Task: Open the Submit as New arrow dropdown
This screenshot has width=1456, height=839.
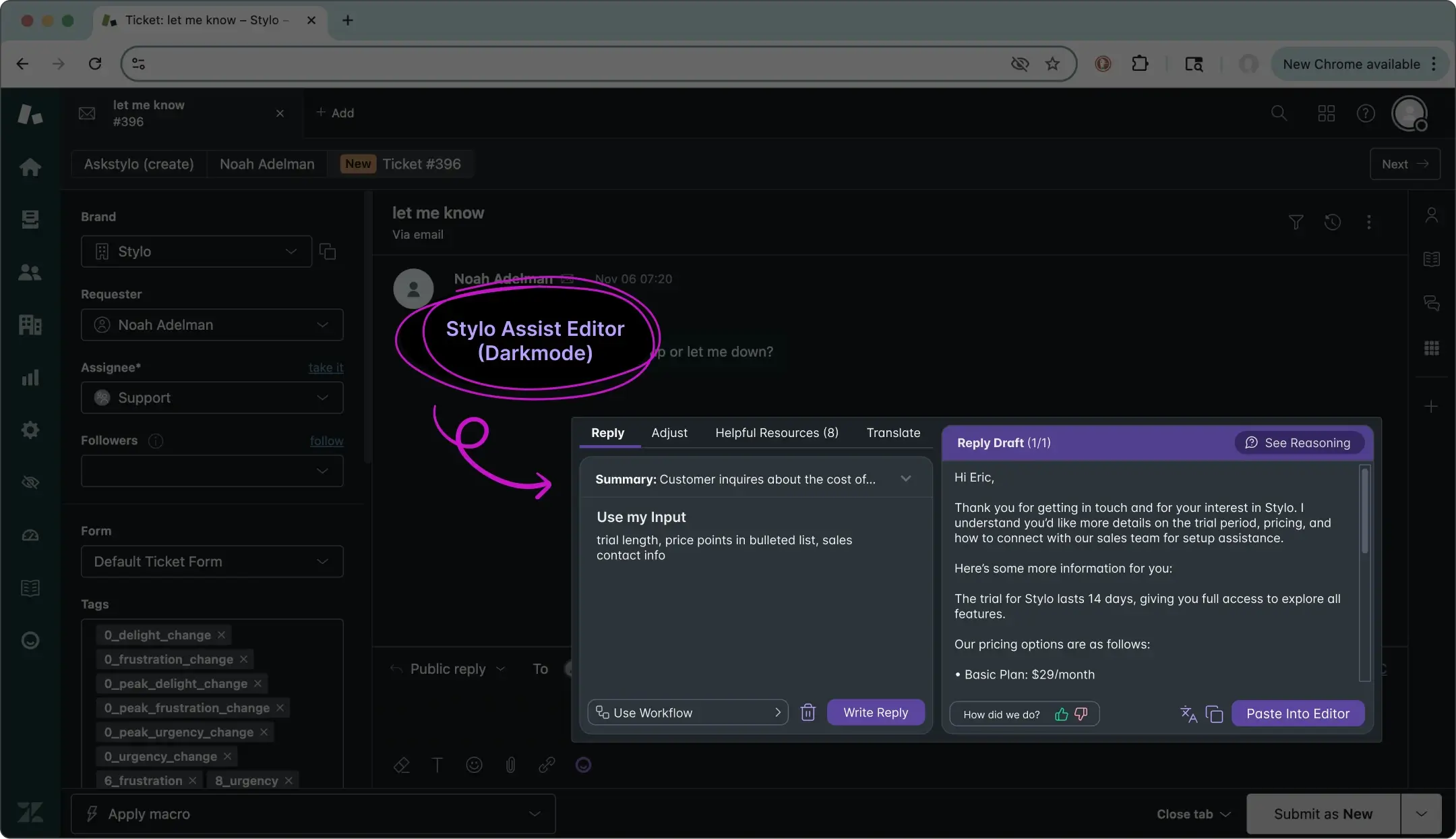Action: pos(1421,814)
